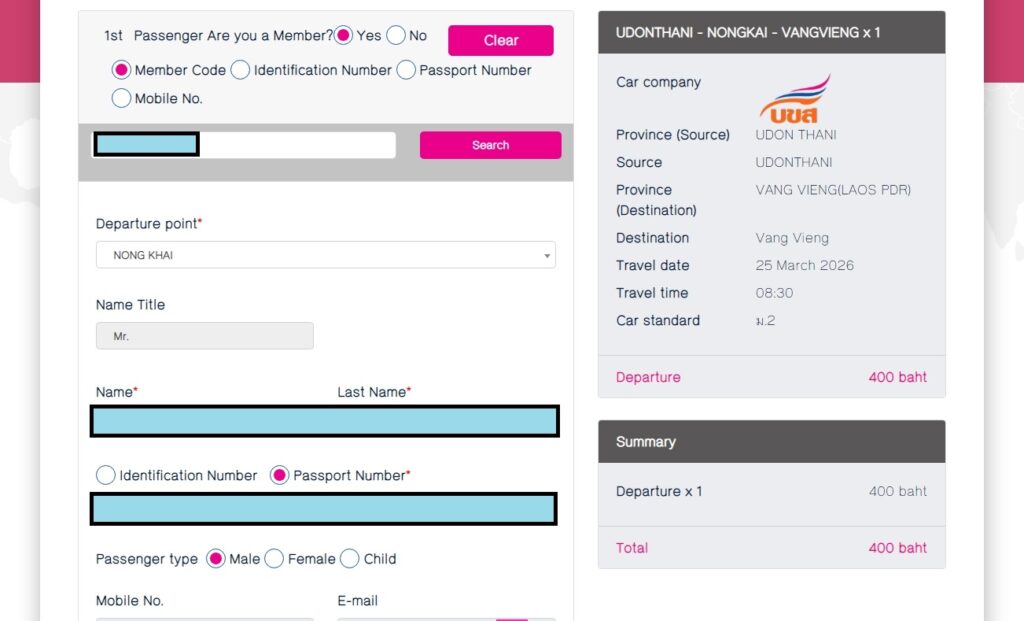Select Identification Number document type

click(106, 476)
